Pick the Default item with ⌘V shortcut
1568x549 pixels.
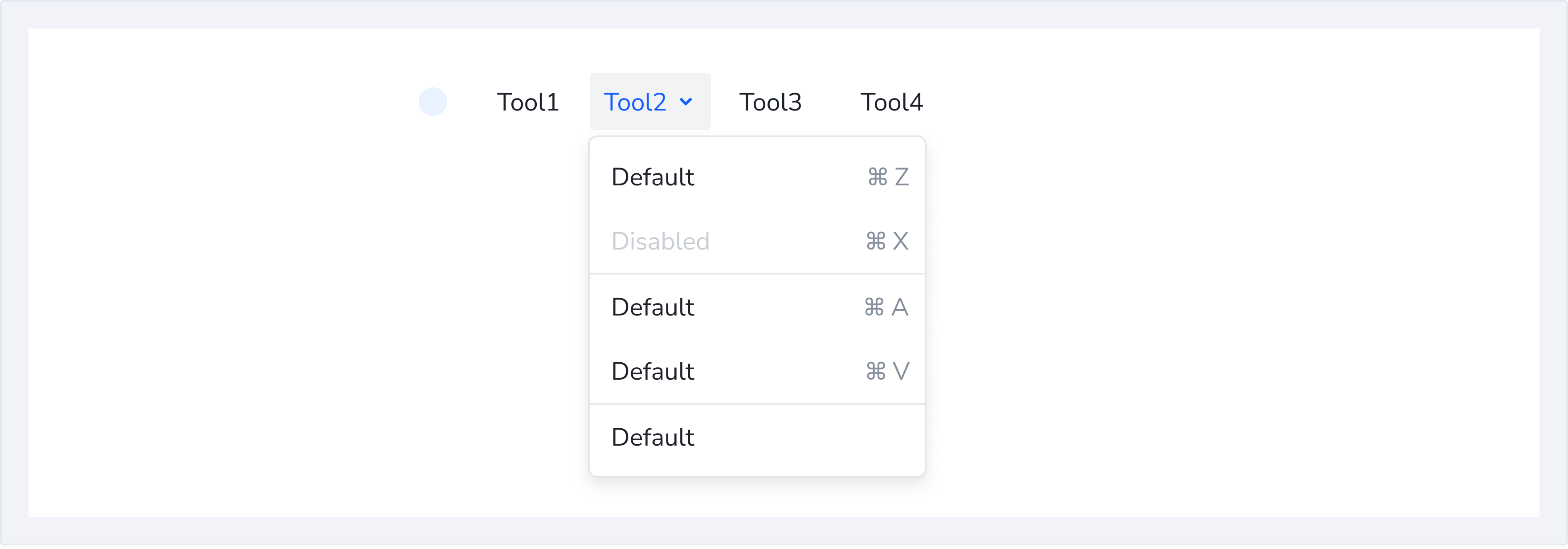click(653, 371)
